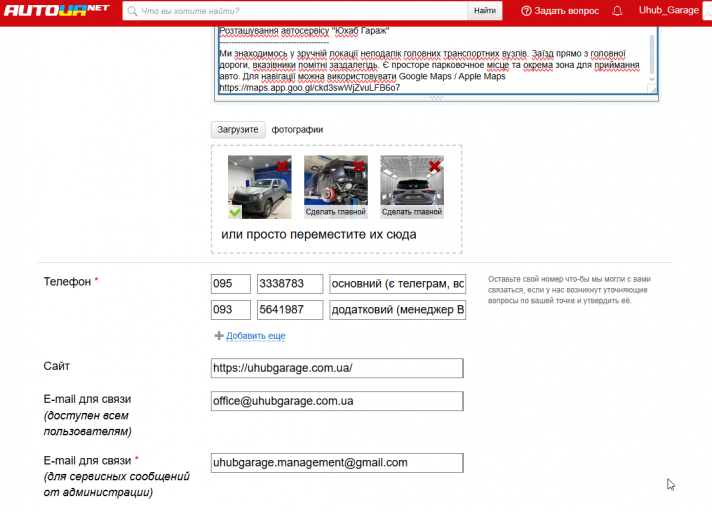Click 'или просто переместите их сюда' drop zone text
The width and height of the screenshot is (712, 512).
click(319, 235)
